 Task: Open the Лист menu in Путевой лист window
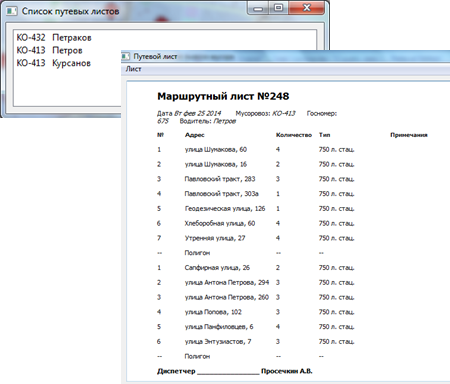tap(133, 69)
